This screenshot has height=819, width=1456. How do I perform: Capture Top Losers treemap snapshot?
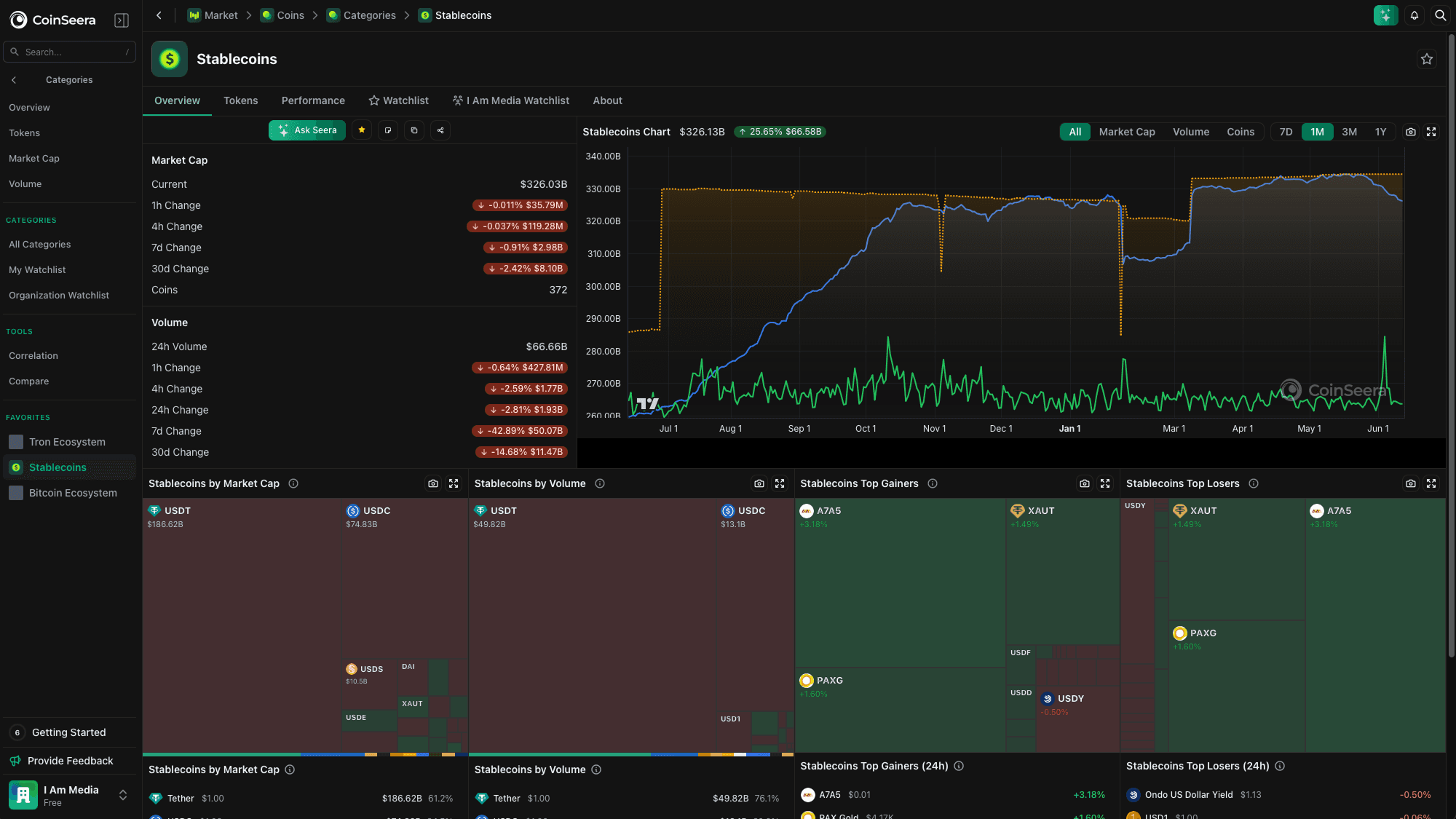click(1411, 483)
